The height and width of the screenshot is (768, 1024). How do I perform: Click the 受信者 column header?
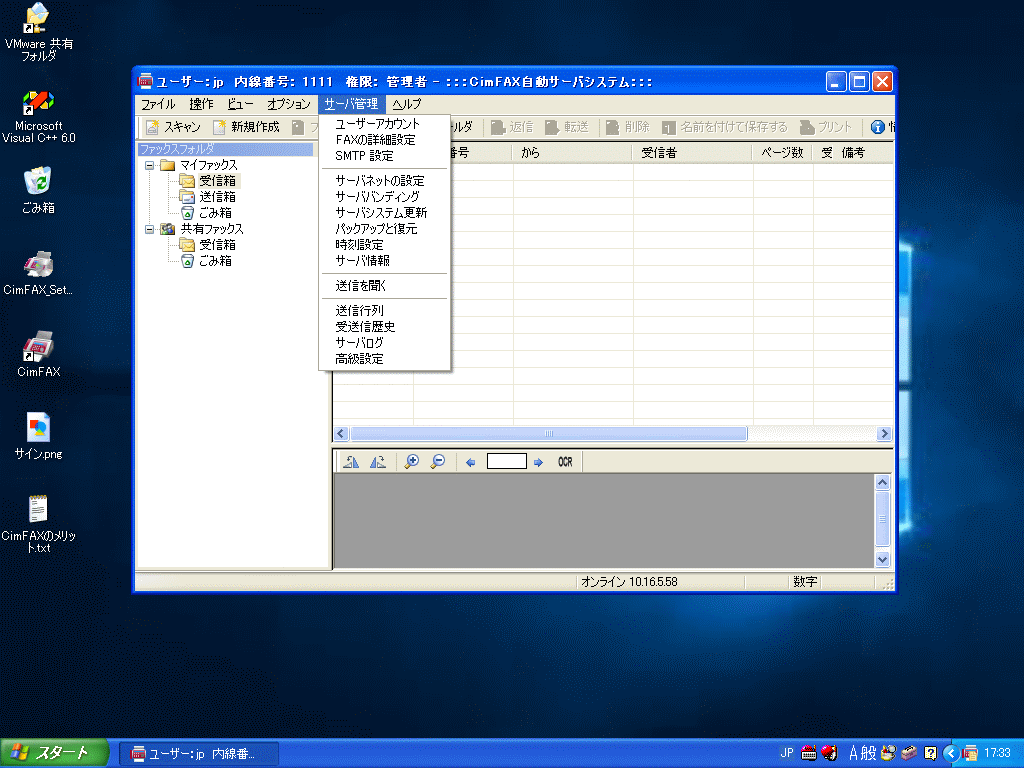click(692, 153)
